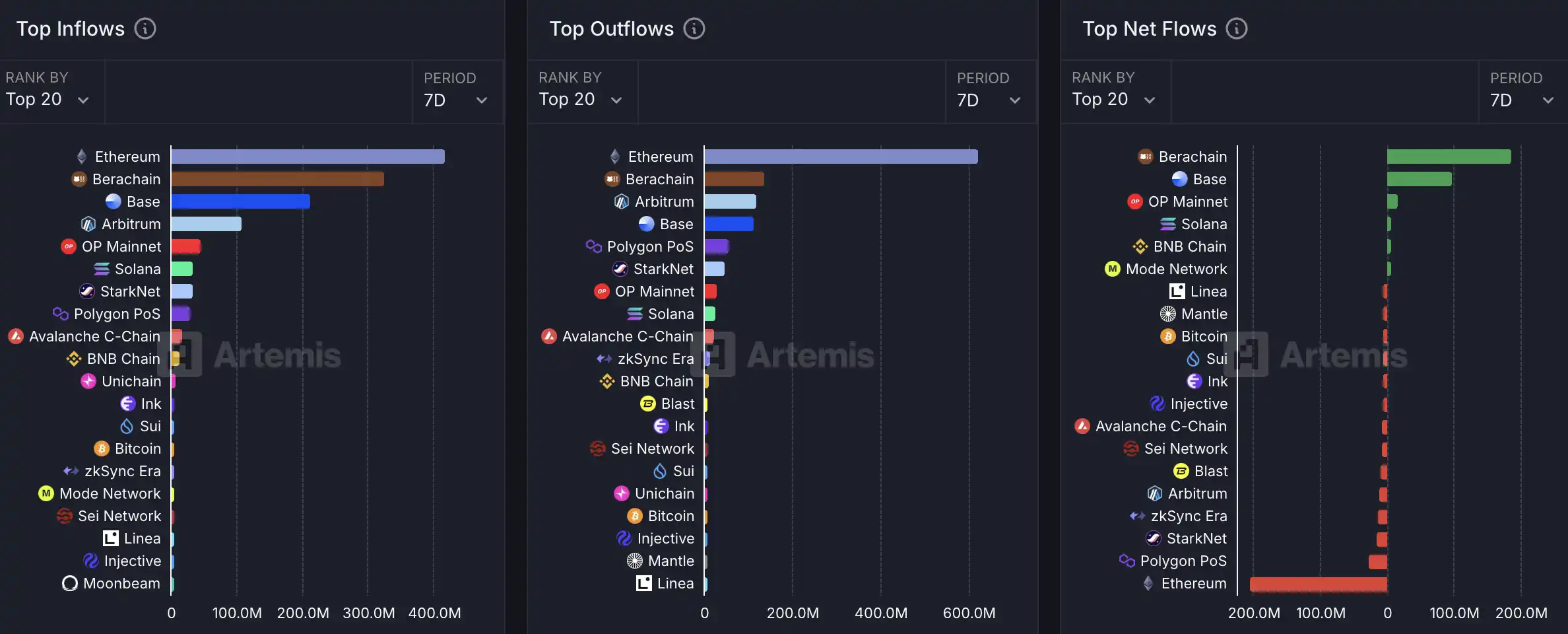The width and height of the screenshot is (1568, 634).
Task: Click the Solana icon in Top Inflows
Action: 102,269
